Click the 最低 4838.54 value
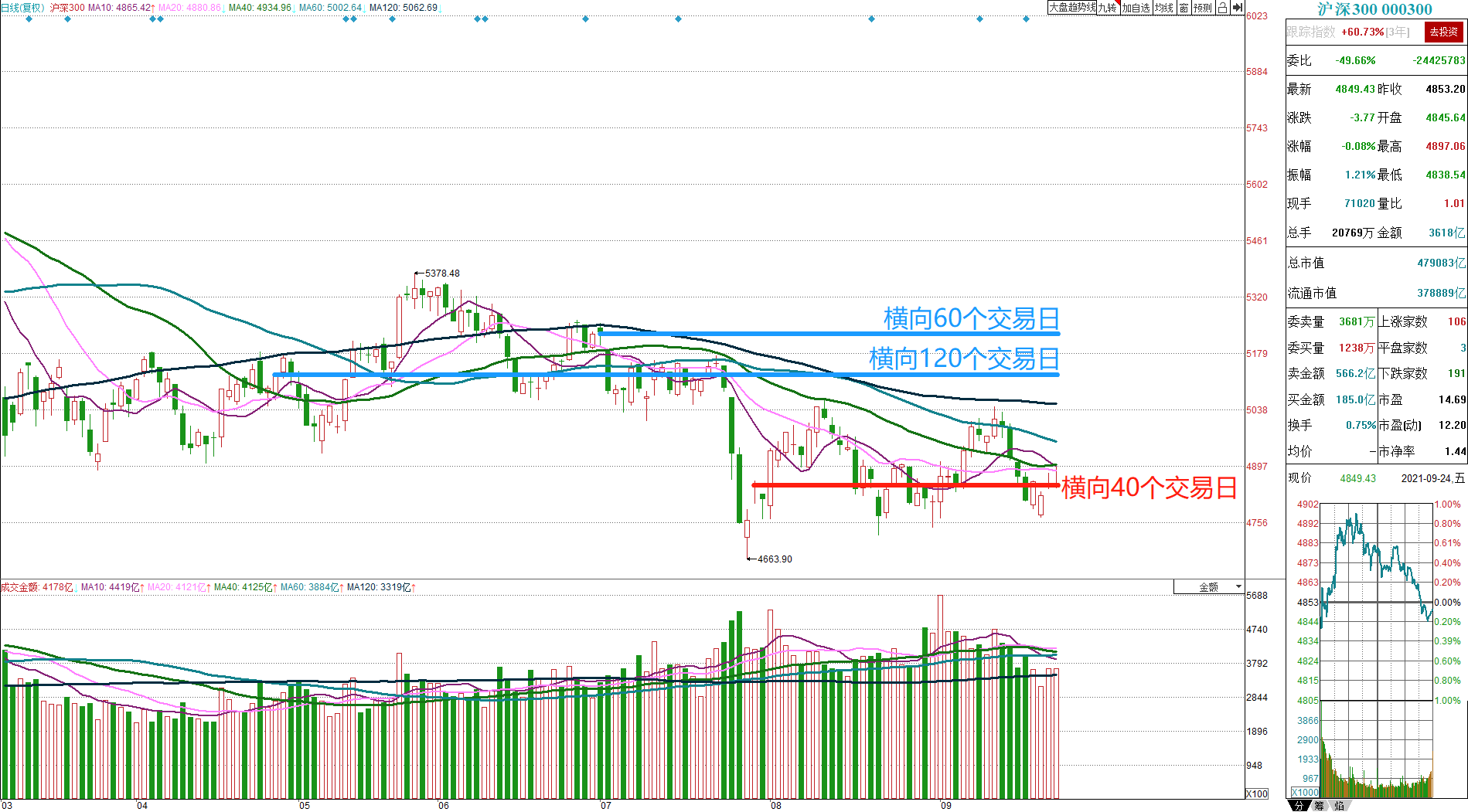This screenshot has width=1468, height=812. 1446,175
